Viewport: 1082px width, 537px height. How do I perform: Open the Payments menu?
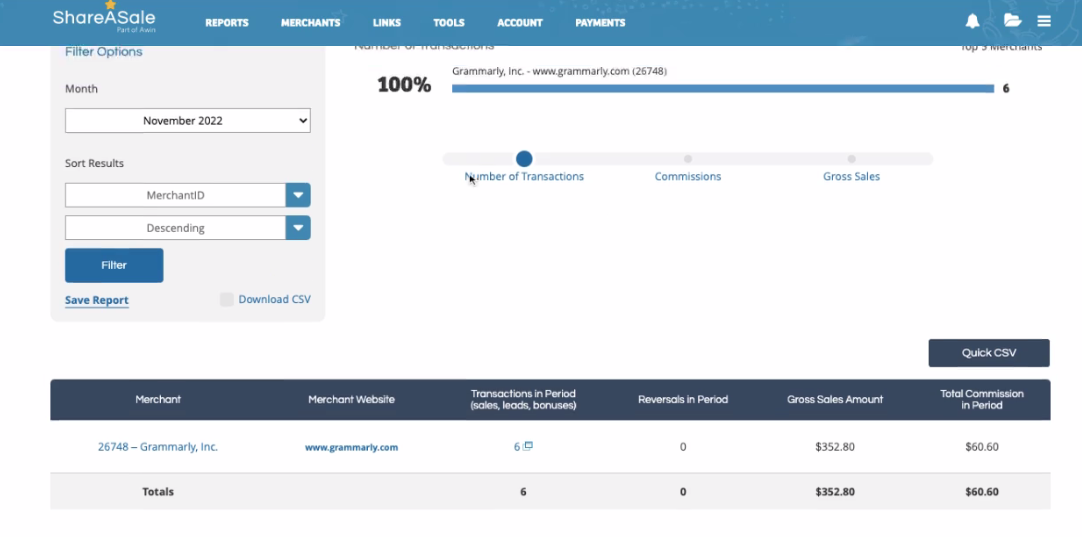[x=600, y=23]
